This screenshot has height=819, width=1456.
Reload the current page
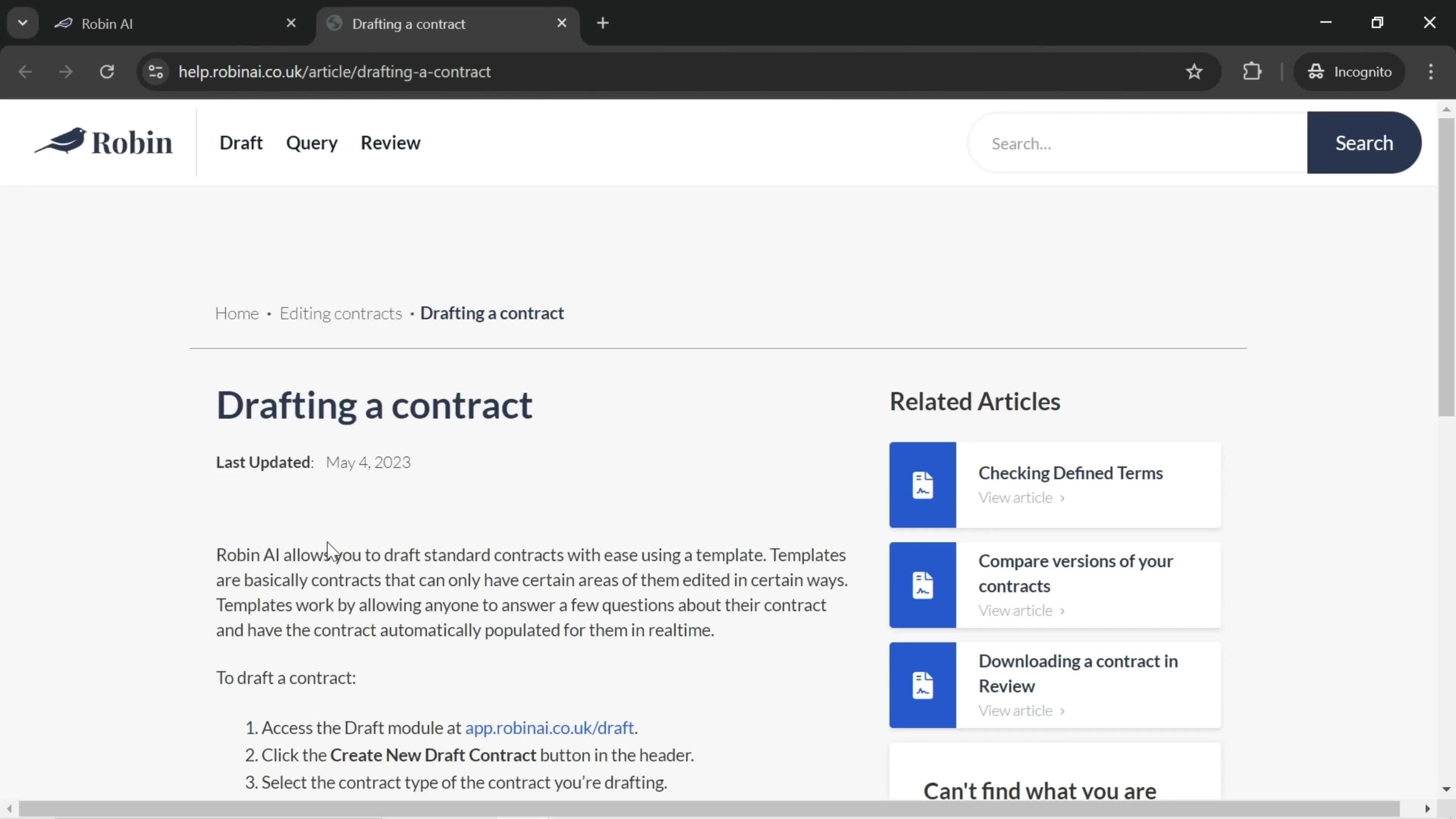point(107,72)
